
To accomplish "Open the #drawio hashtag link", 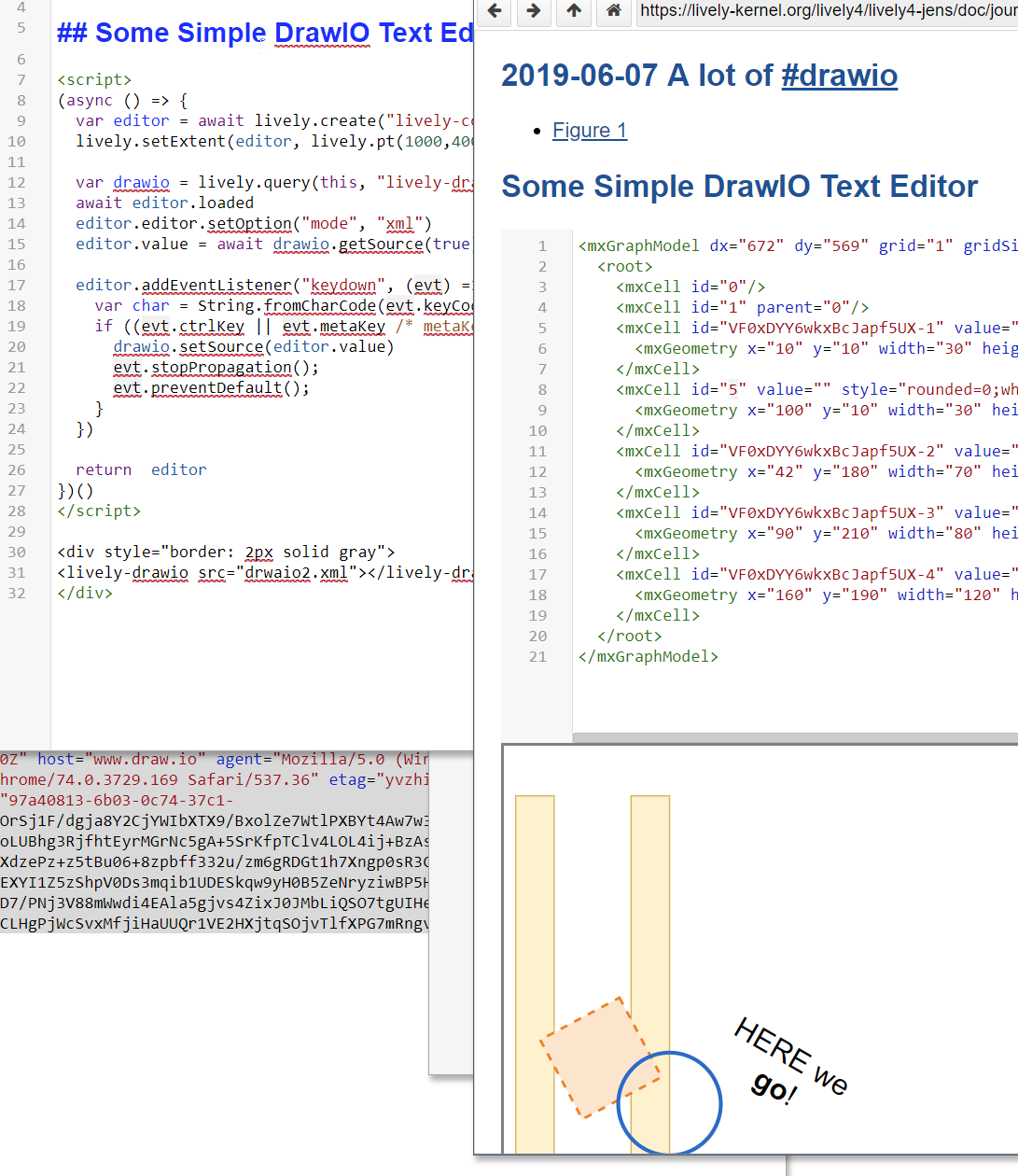I will coord(839,76).
